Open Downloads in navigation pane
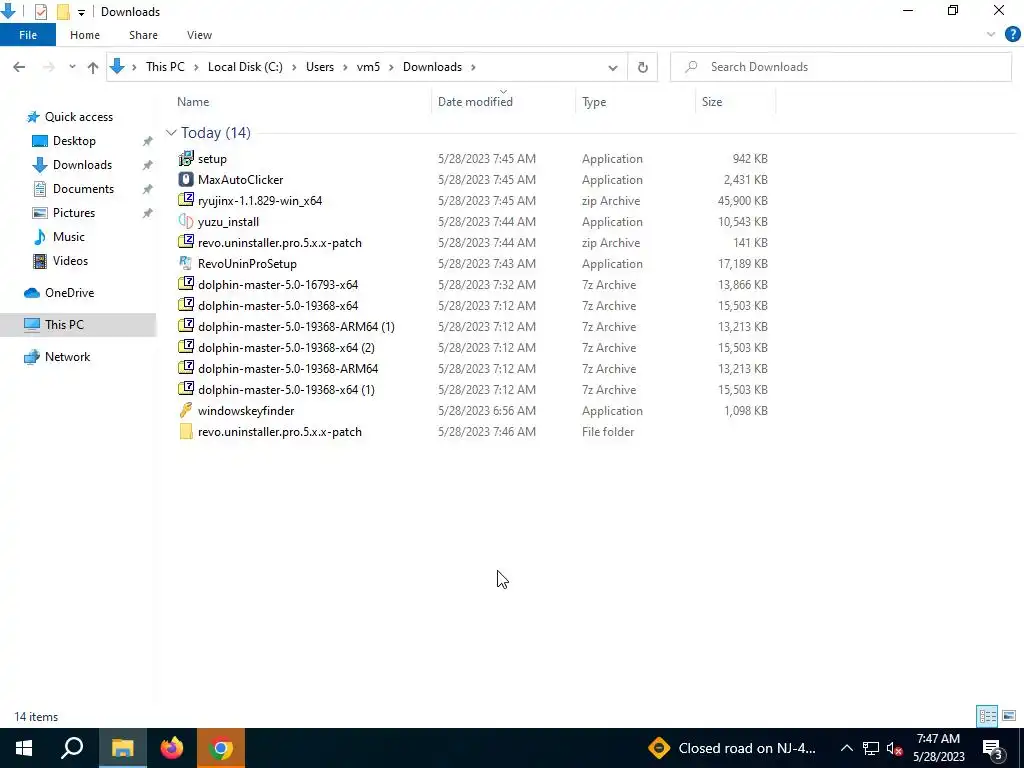 click(82, 165)
